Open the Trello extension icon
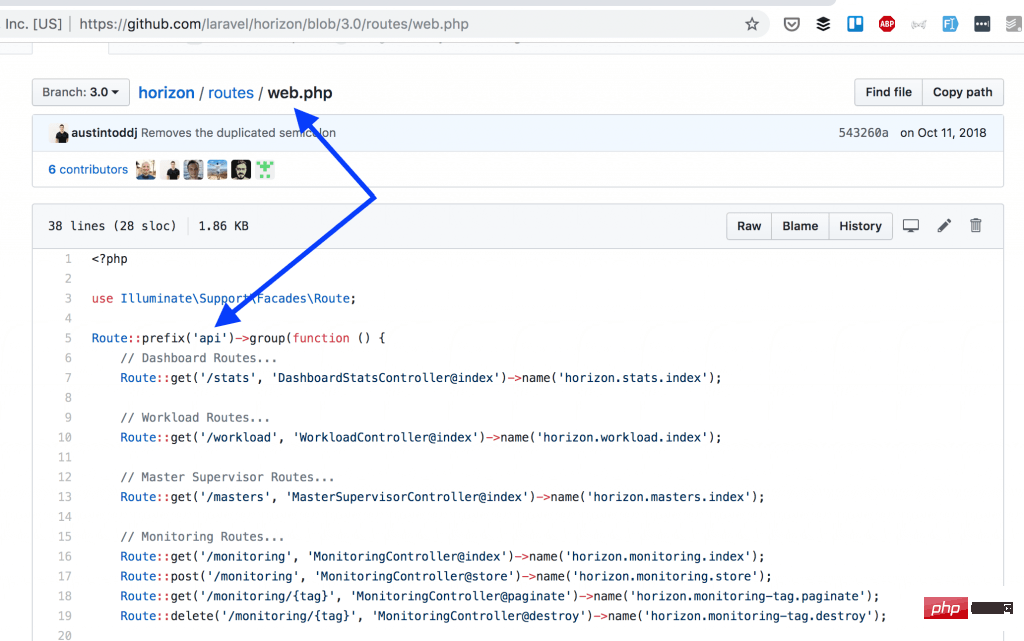This screenshot has height=641, width=1024. [x=855, y=24]
